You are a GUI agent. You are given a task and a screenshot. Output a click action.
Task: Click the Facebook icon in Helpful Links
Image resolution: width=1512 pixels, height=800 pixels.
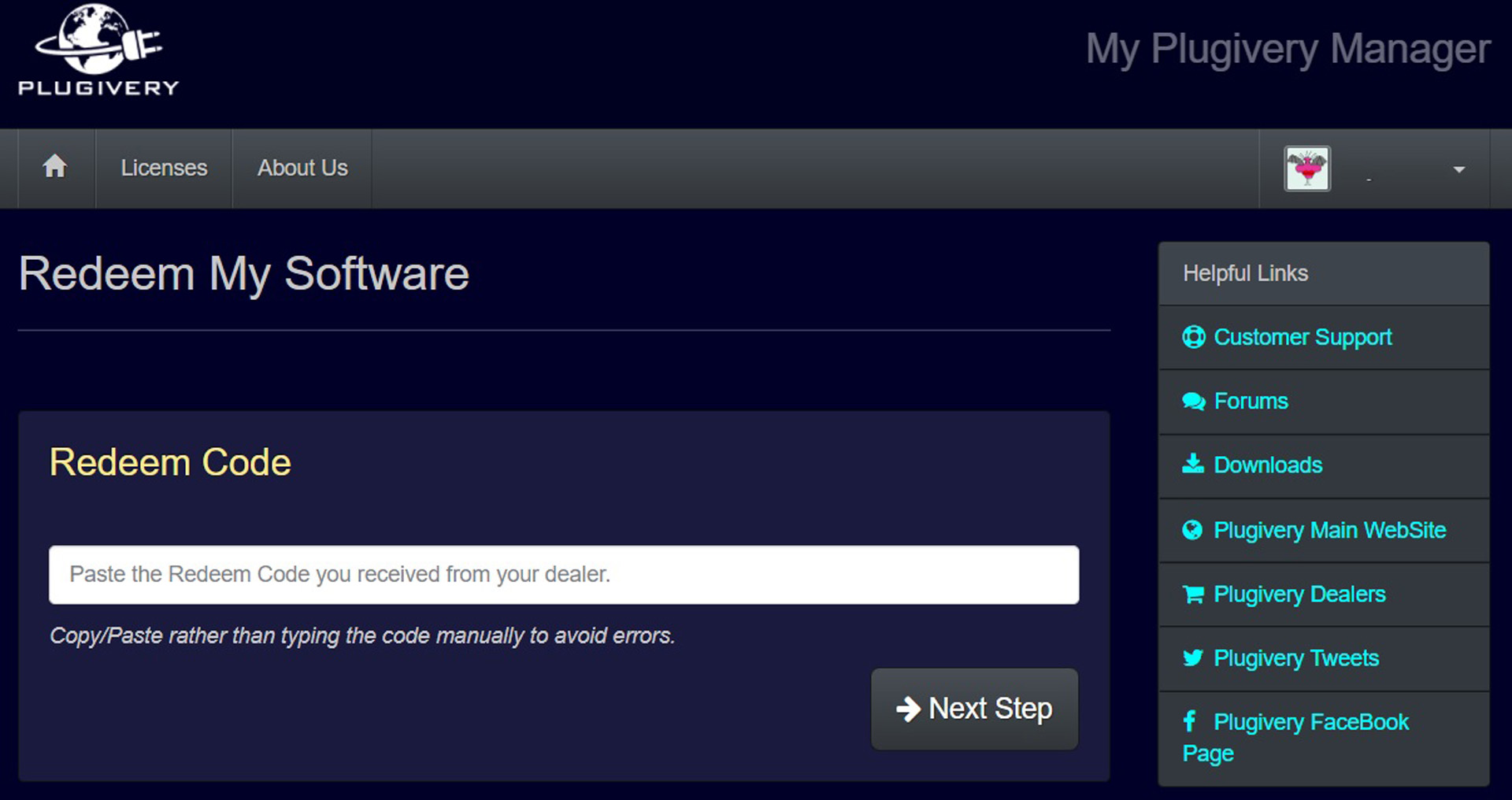click(x=1190, y=721)
